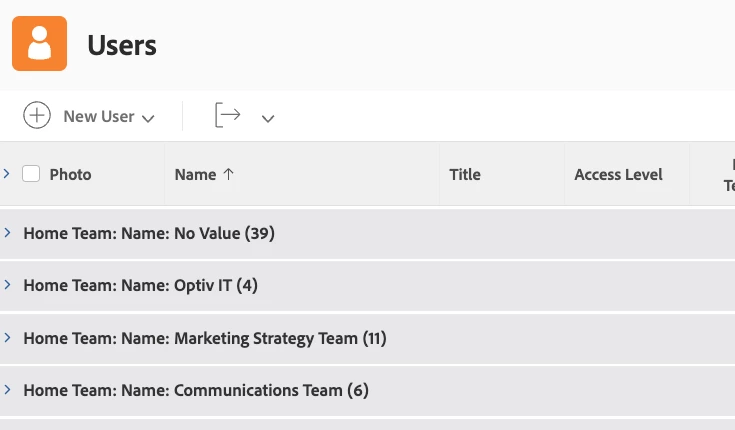Click the New User button label

click(98, 116)
